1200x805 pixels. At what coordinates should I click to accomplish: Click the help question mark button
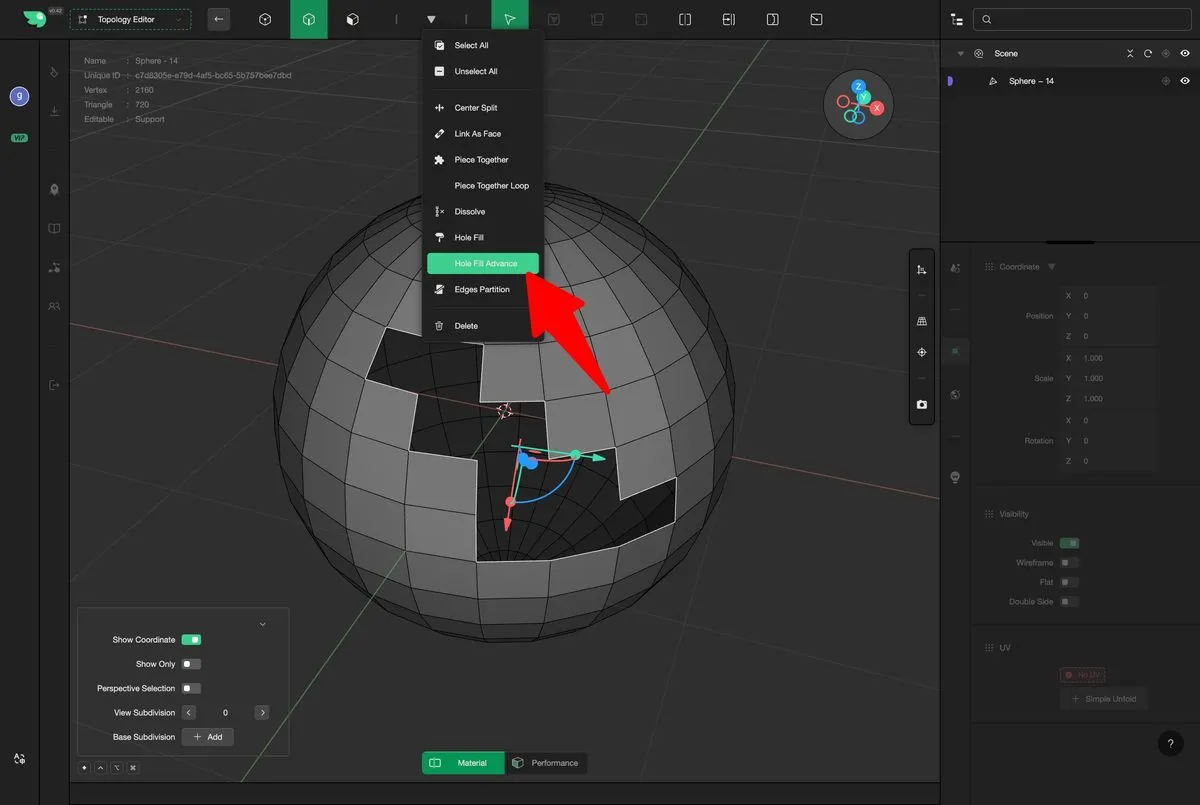(1170, 743)
